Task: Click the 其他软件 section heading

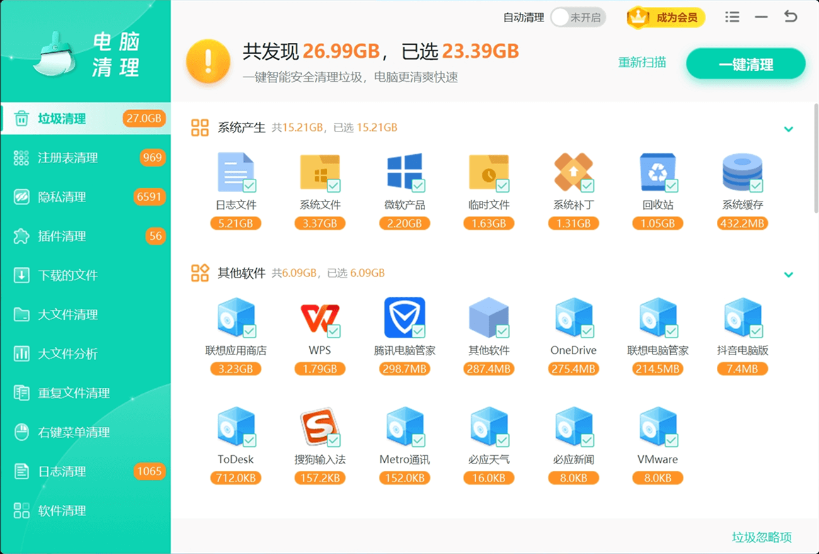Action: pos(241,273)
